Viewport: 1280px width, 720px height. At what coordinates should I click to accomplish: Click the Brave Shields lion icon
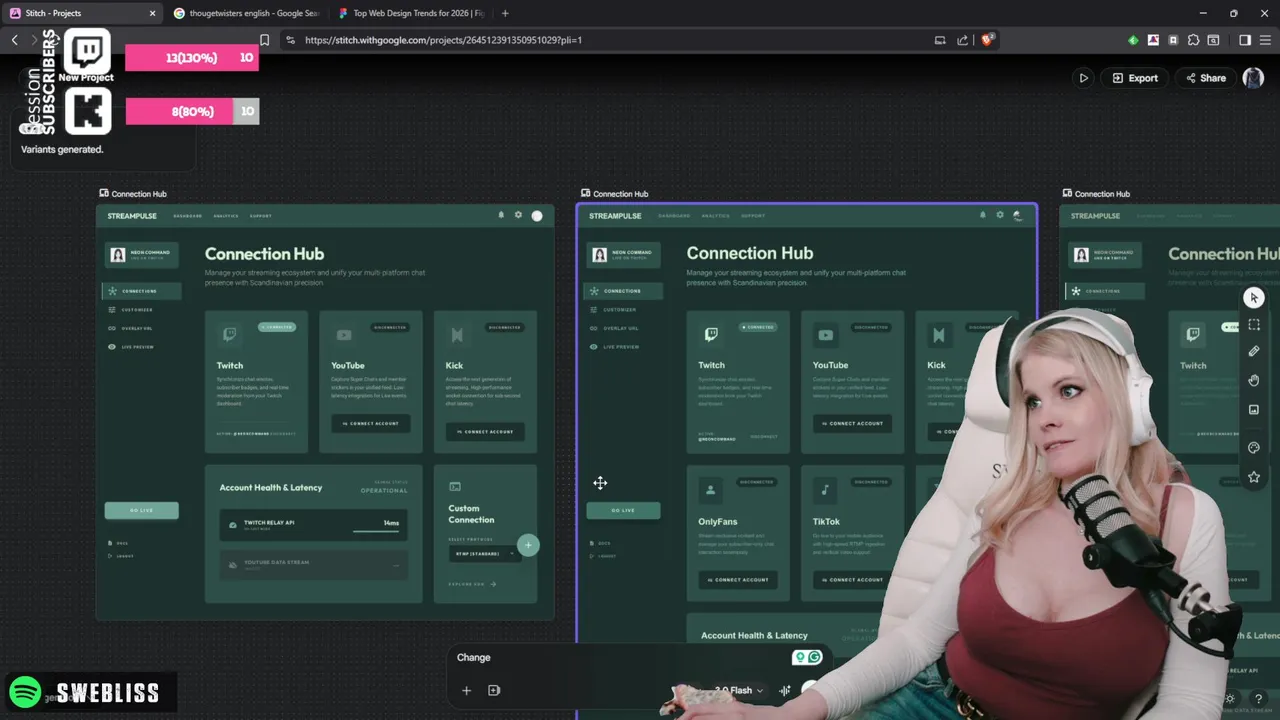point(987,40)
